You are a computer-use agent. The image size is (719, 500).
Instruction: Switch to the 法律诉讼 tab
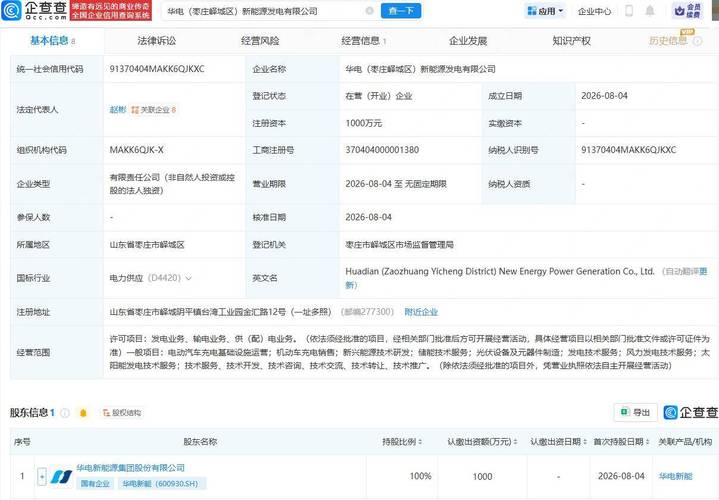pyautogui.click(x=156, y=41)
